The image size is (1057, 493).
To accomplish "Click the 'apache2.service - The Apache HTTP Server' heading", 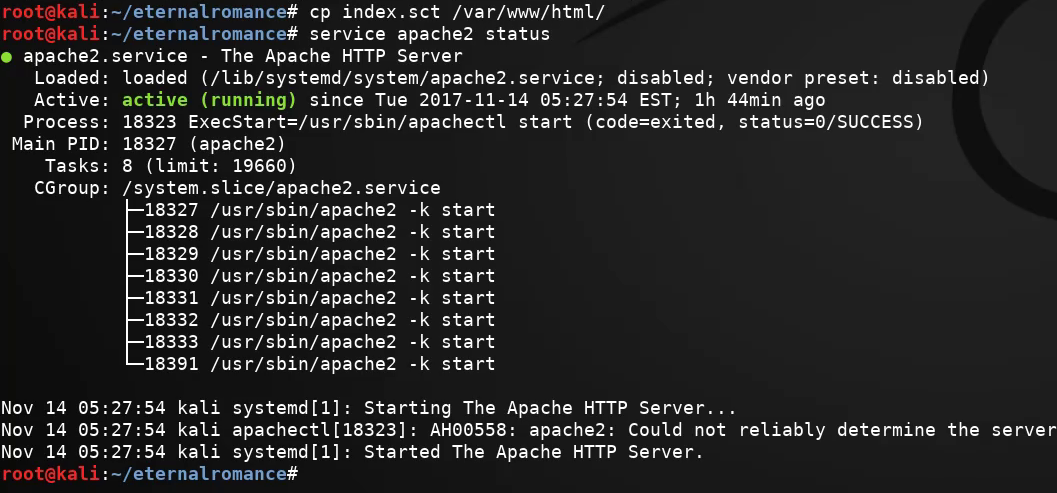I will pyautogui.click(x=243, y=56).
